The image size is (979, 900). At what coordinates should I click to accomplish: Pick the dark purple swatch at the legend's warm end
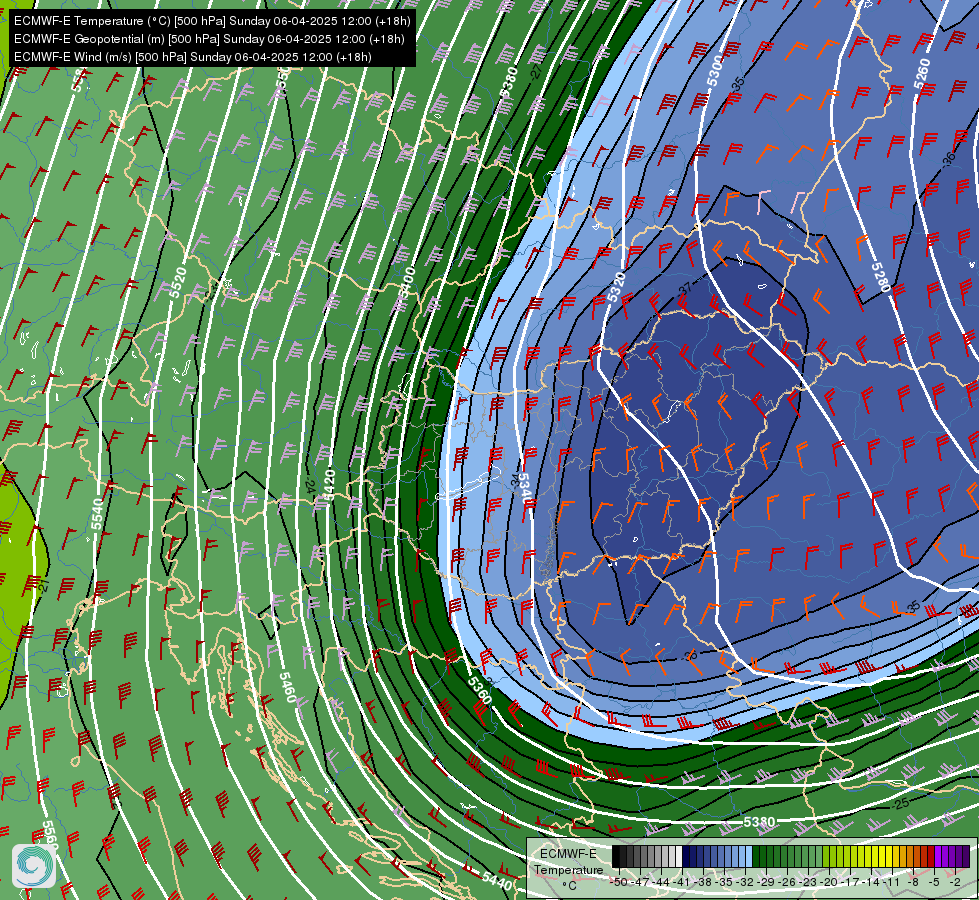tap(966, 856)
